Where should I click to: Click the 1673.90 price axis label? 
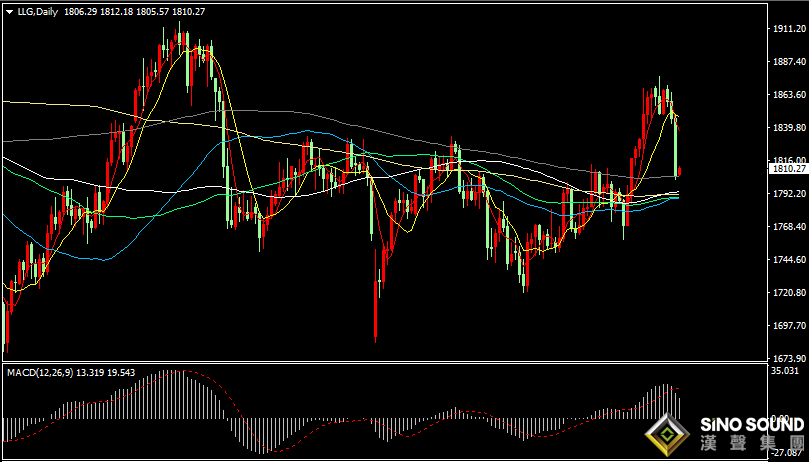(x=789, y=358)
